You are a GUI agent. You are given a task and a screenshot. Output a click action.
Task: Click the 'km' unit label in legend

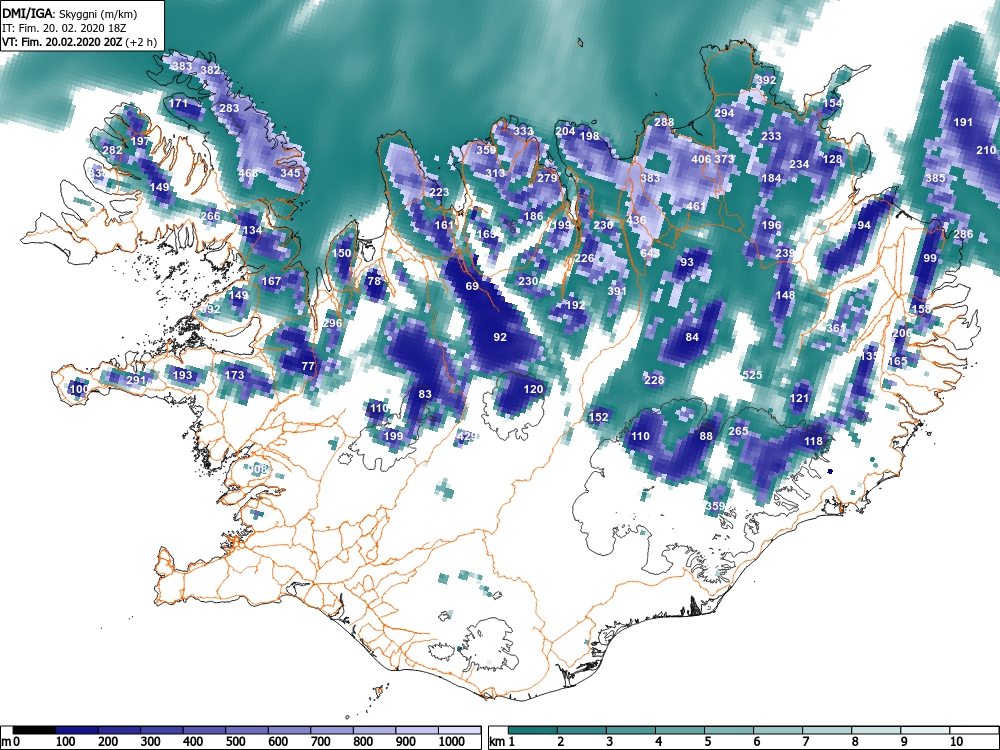(497, 742)
